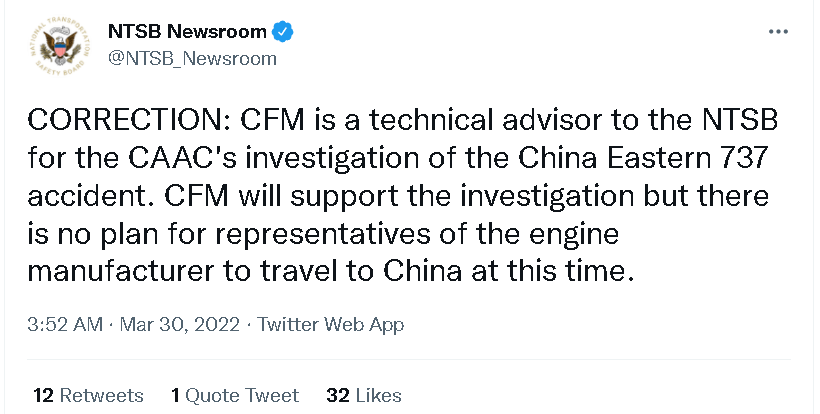
Task: Open the @NTSB_Newsroom handle link
Action: 192,59
